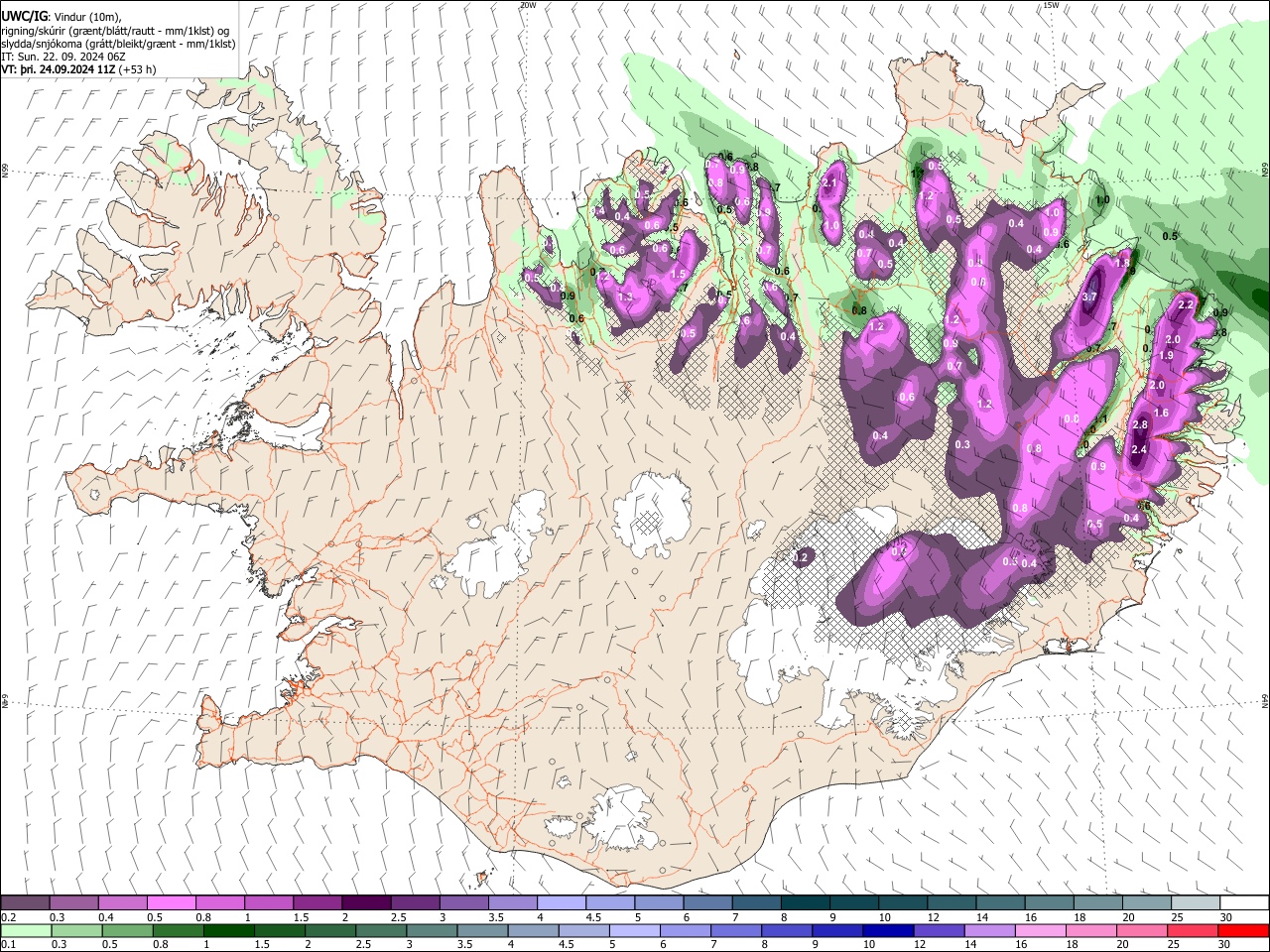
Task: Select the 2.2 value near the northeast coast
Action: [1185, 305]
